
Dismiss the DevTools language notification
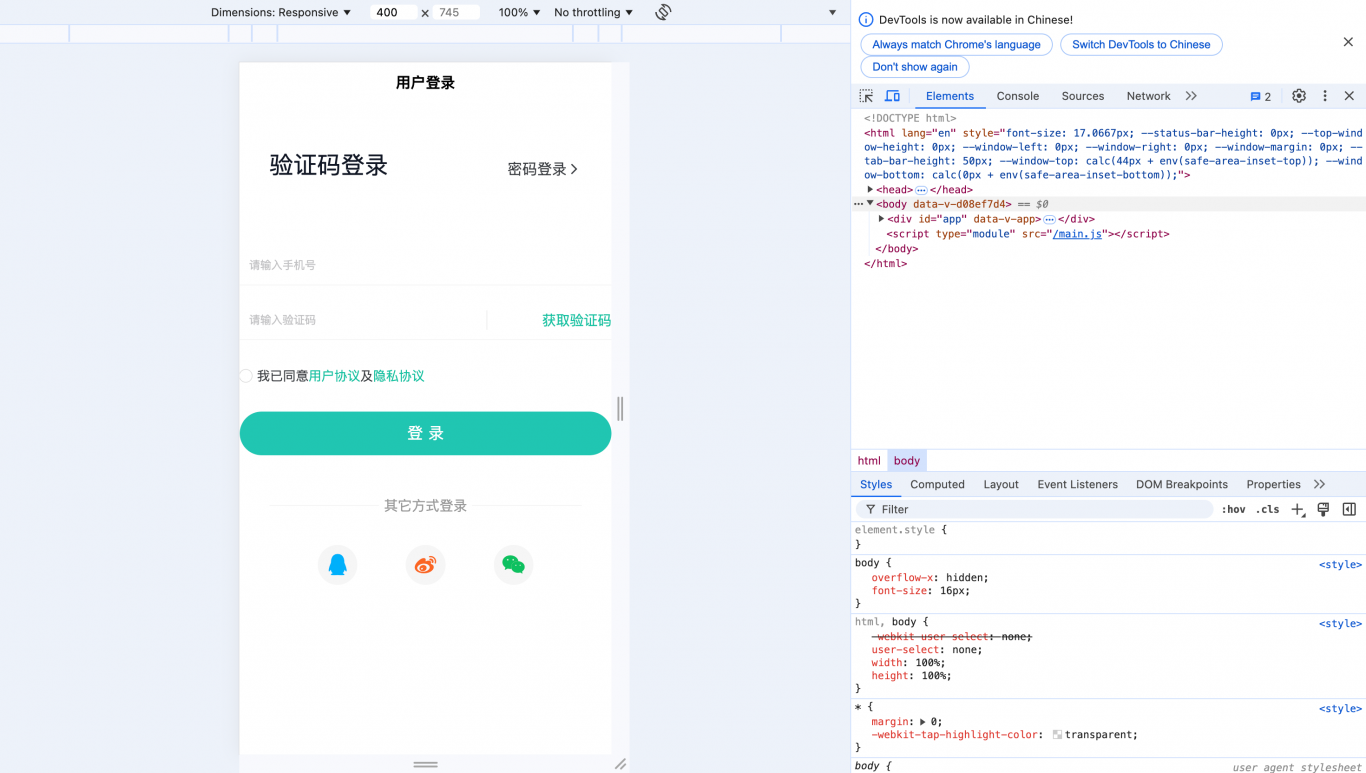pos(1348,42)
